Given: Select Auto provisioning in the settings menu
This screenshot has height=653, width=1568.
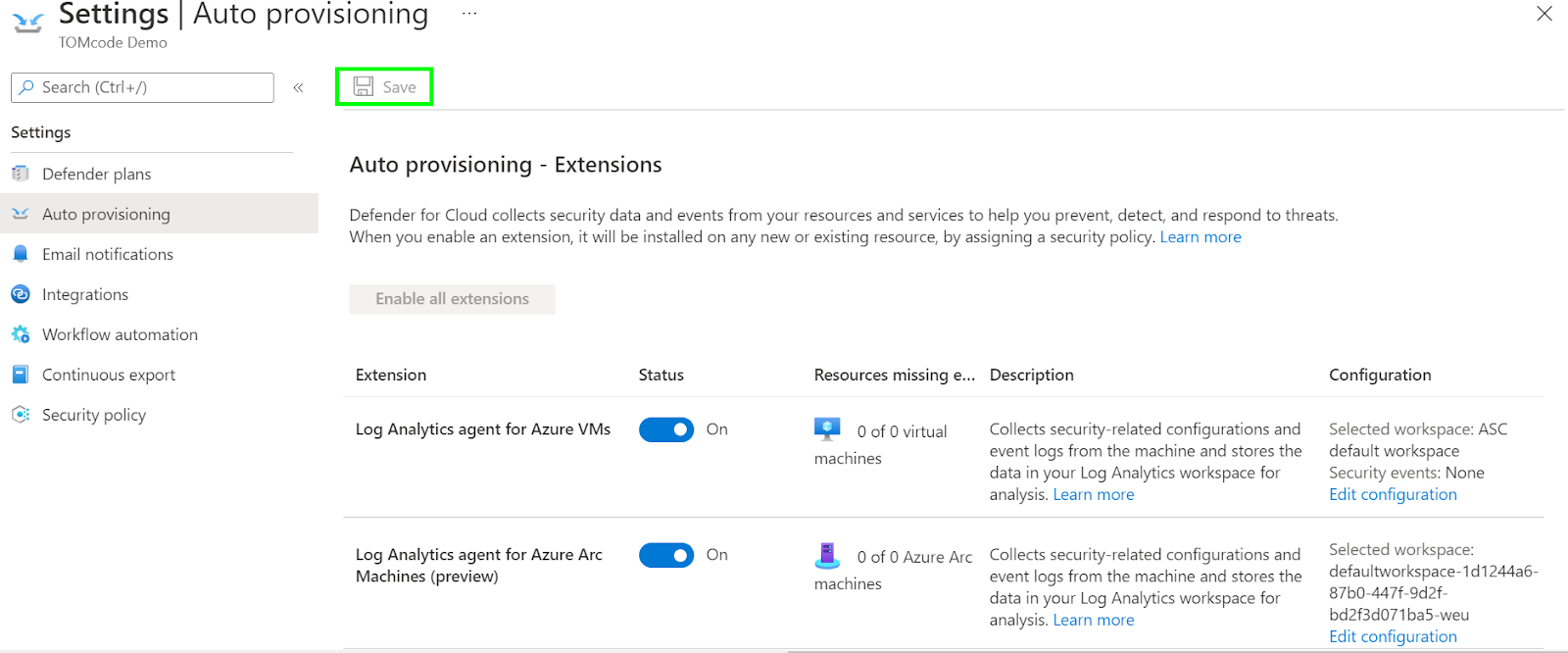Looking at the screenshot, I should pyautogui.click(x=106, y=214).
